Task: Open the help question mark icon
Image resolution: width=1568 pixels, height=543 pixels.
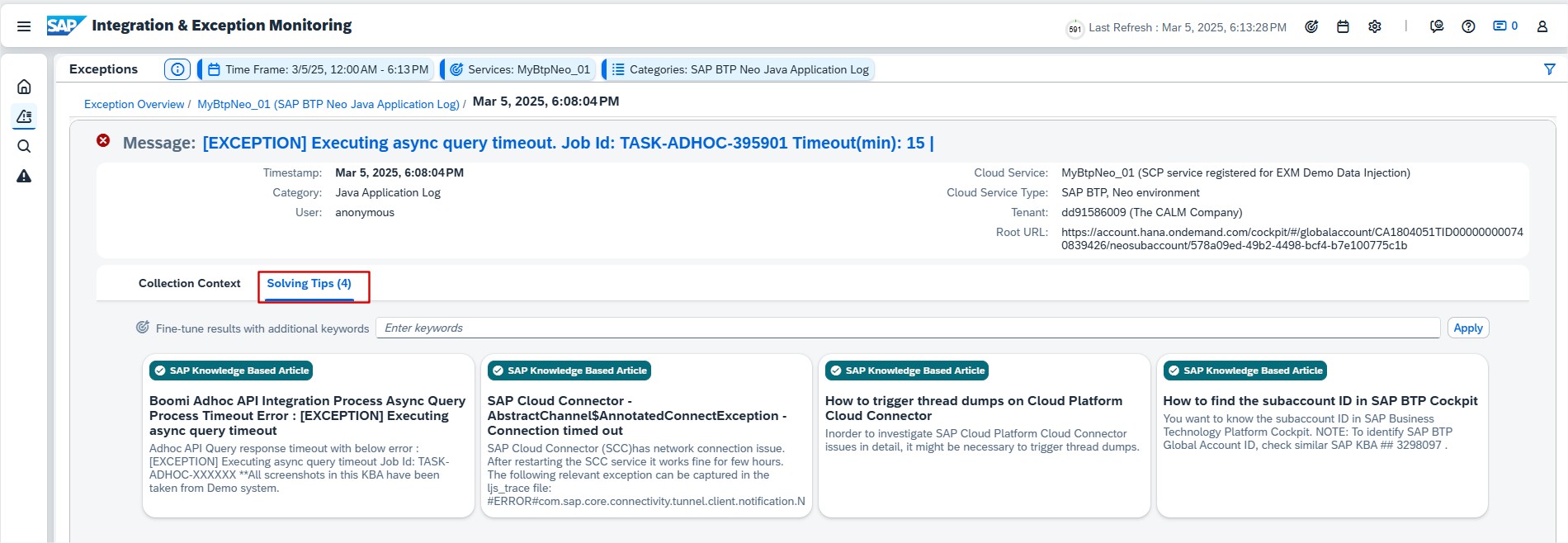Action: coord(1468,26)
